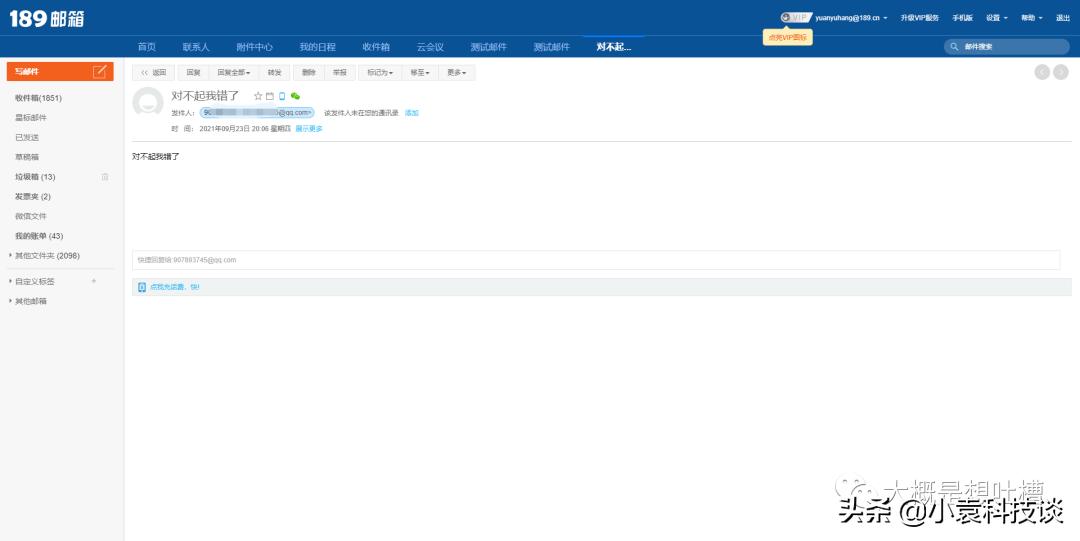
Task: Click the 展示更多 show-more link
Action: click(x=309, y=129)
